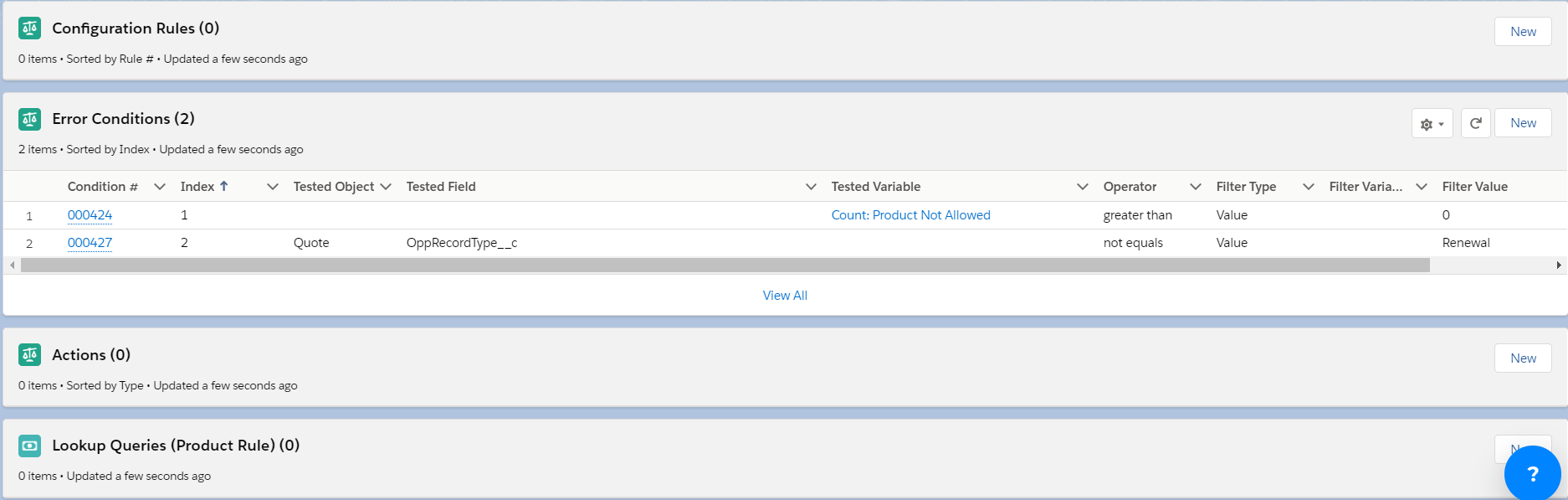
Task: Refresh the Error Conditions list
Action: point(1476,123)
